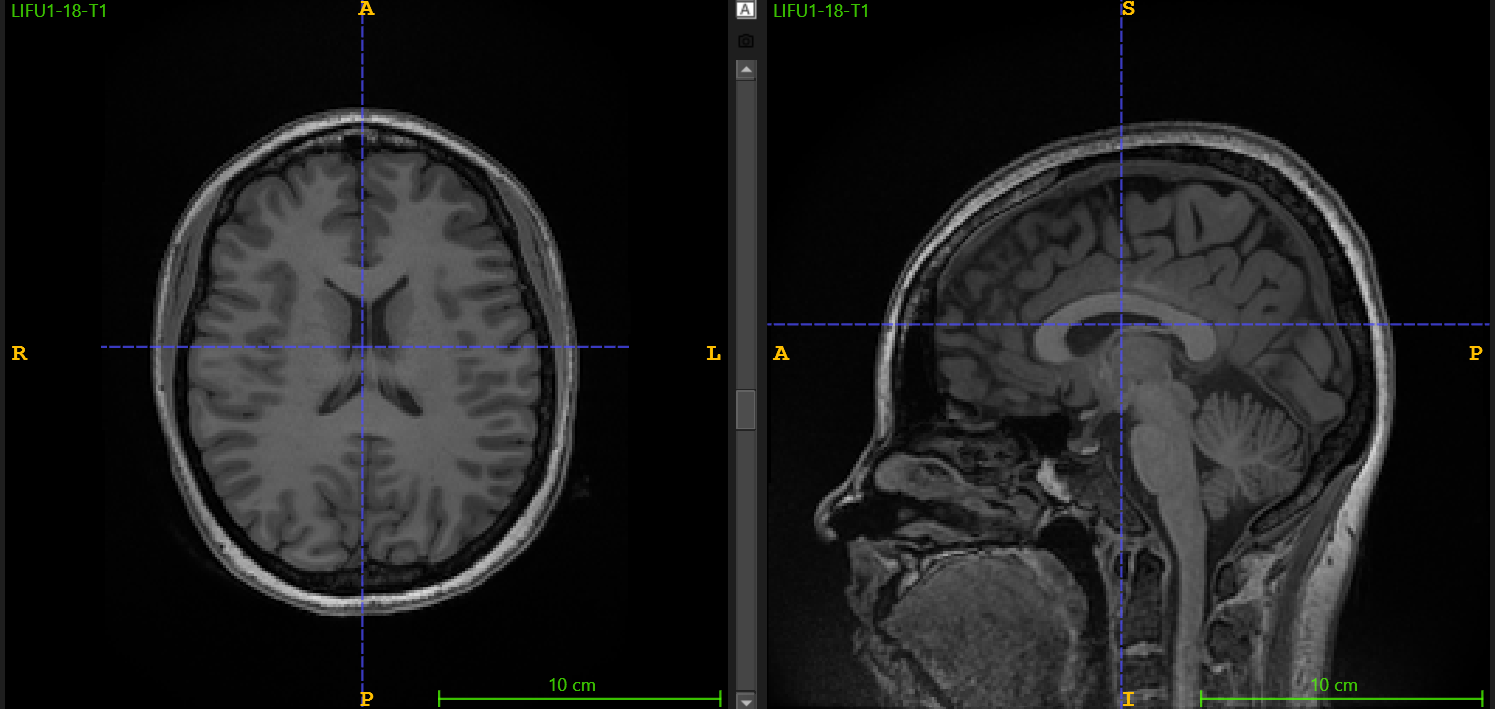The width and height of the screenshot is (1495, 709).
Task: Click the "L" left-side orientation marker
Action: (x=714, y=353)
